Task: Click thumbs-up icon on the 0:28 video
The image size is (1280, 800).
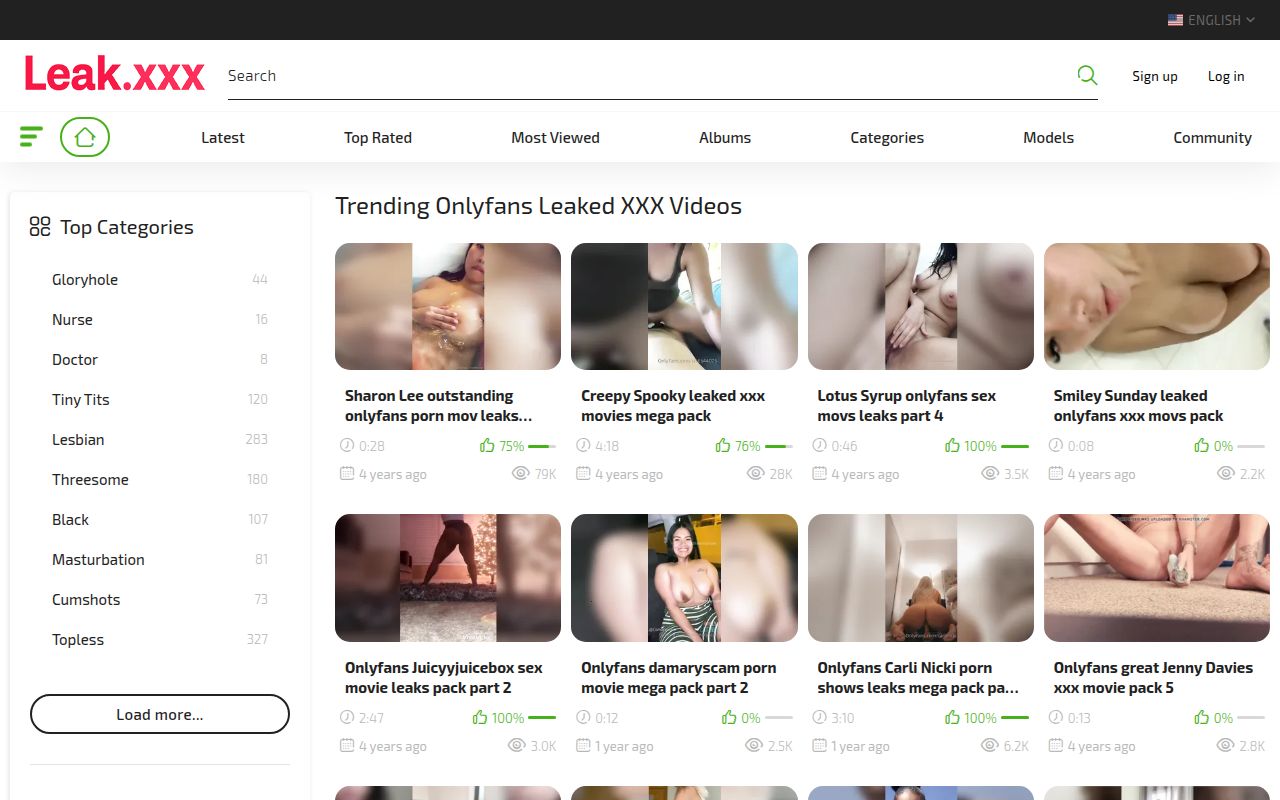Action: click(487, 446)
